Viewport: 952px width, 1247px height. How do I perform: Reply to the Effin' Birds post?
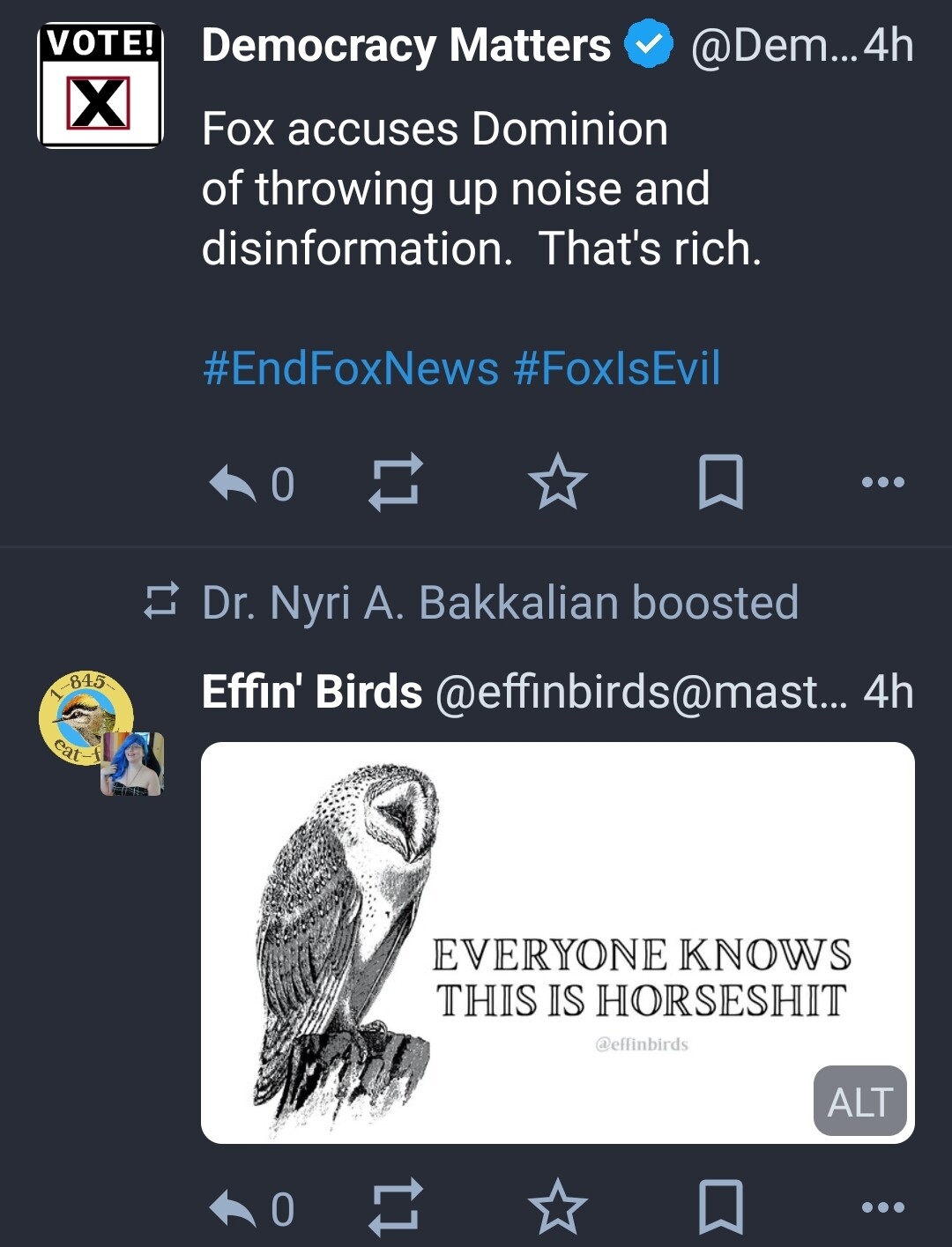point(233,1208)
